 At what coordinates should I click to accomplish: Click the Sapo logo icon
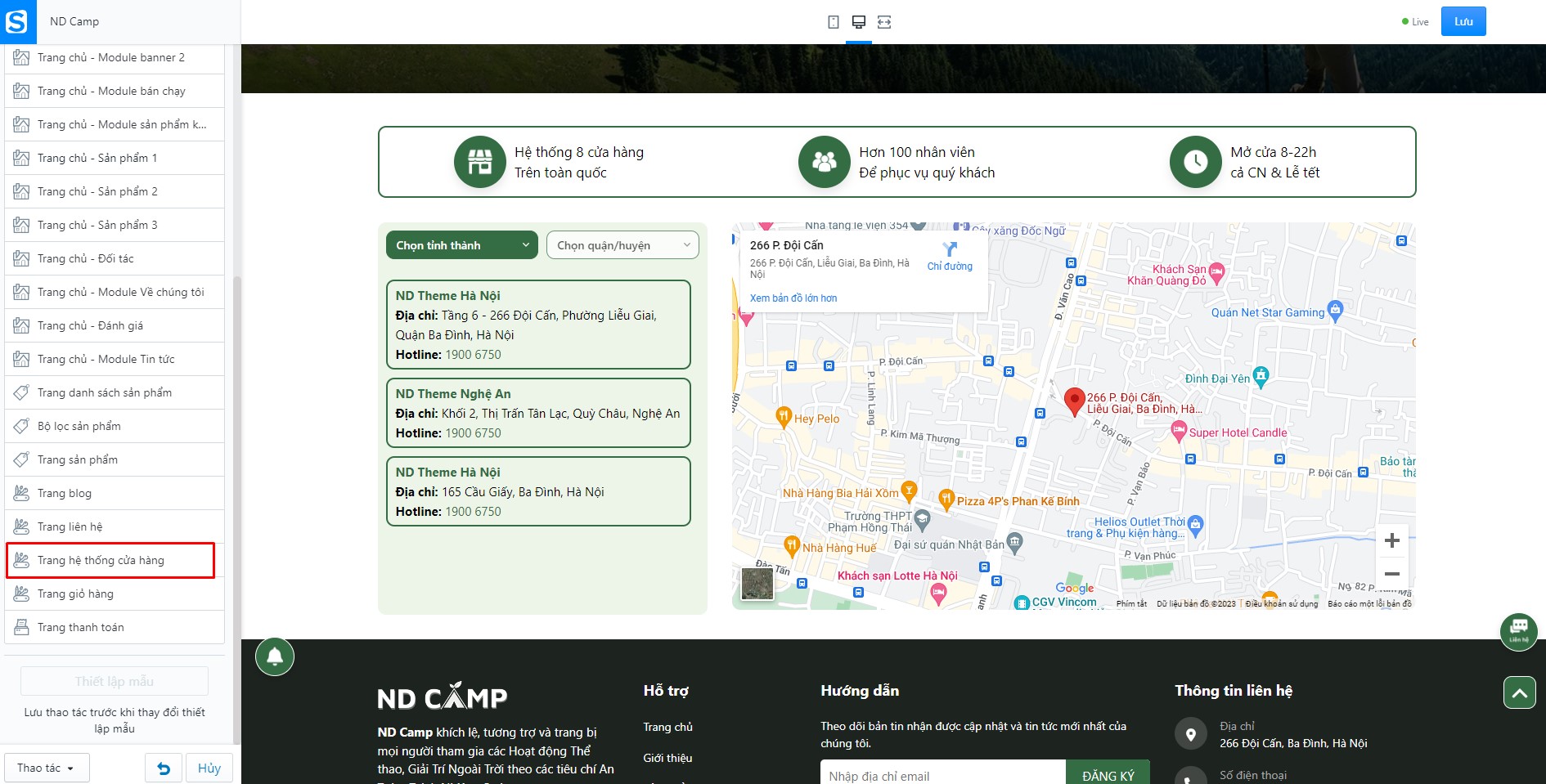click(17, 22)
